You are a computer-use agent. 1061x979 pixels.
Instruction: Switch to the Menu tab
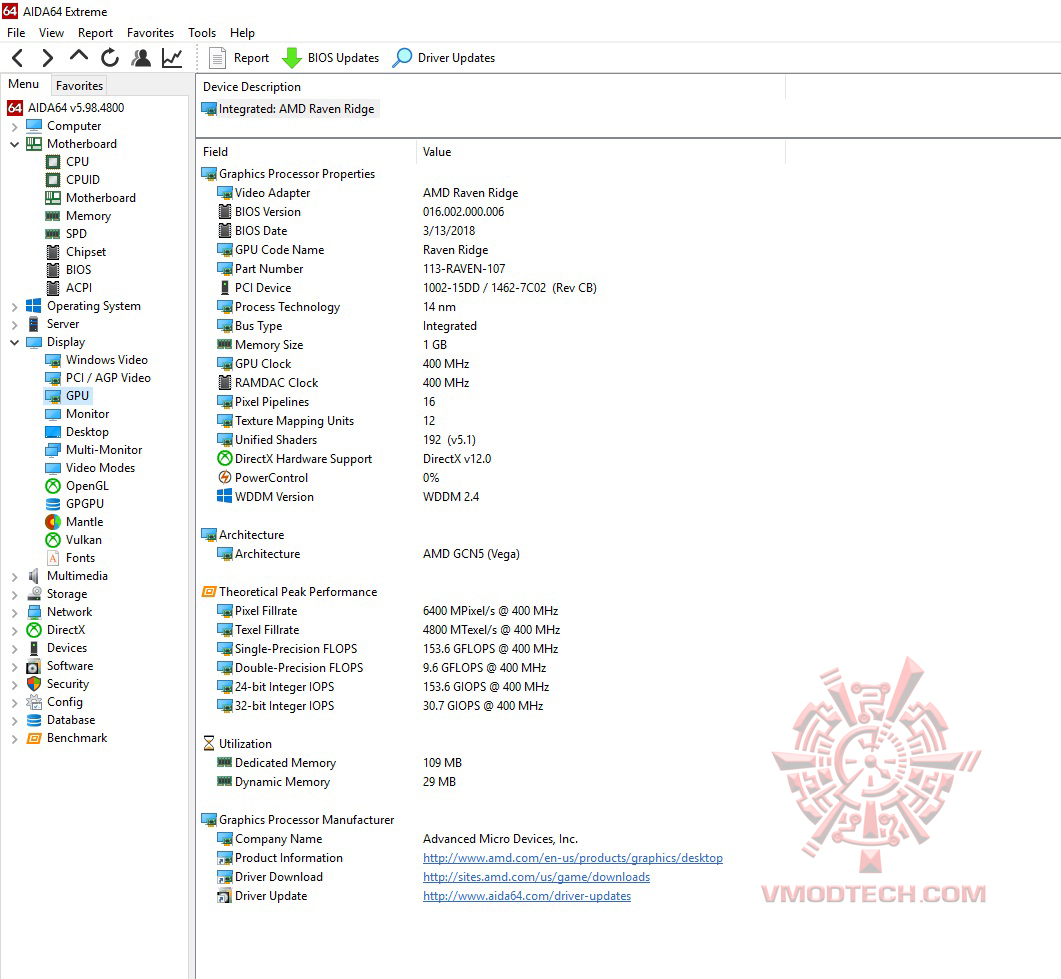pos(24,84)
